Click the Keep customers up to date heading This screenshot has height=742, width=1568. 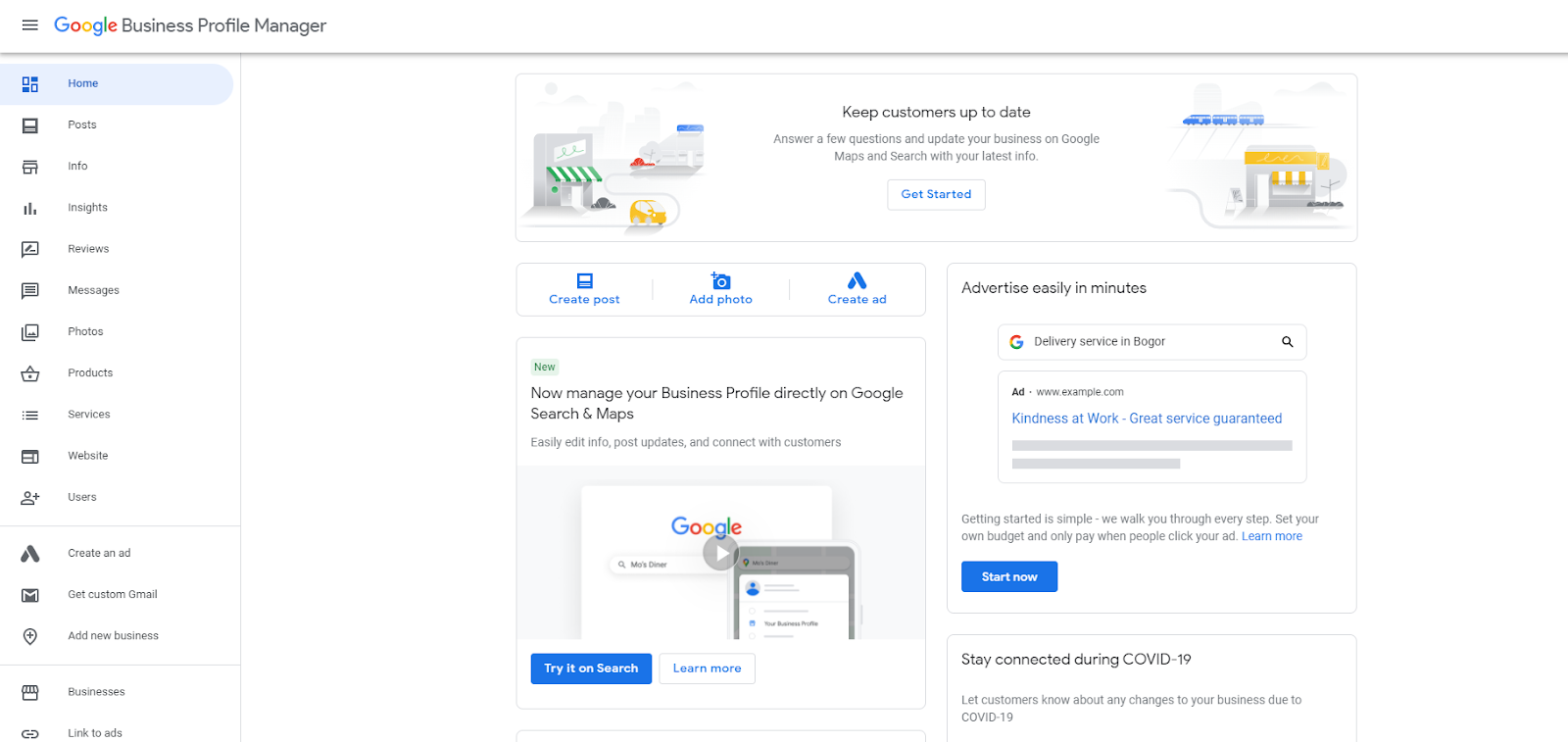pyautogui.click(x=937, y=113)
